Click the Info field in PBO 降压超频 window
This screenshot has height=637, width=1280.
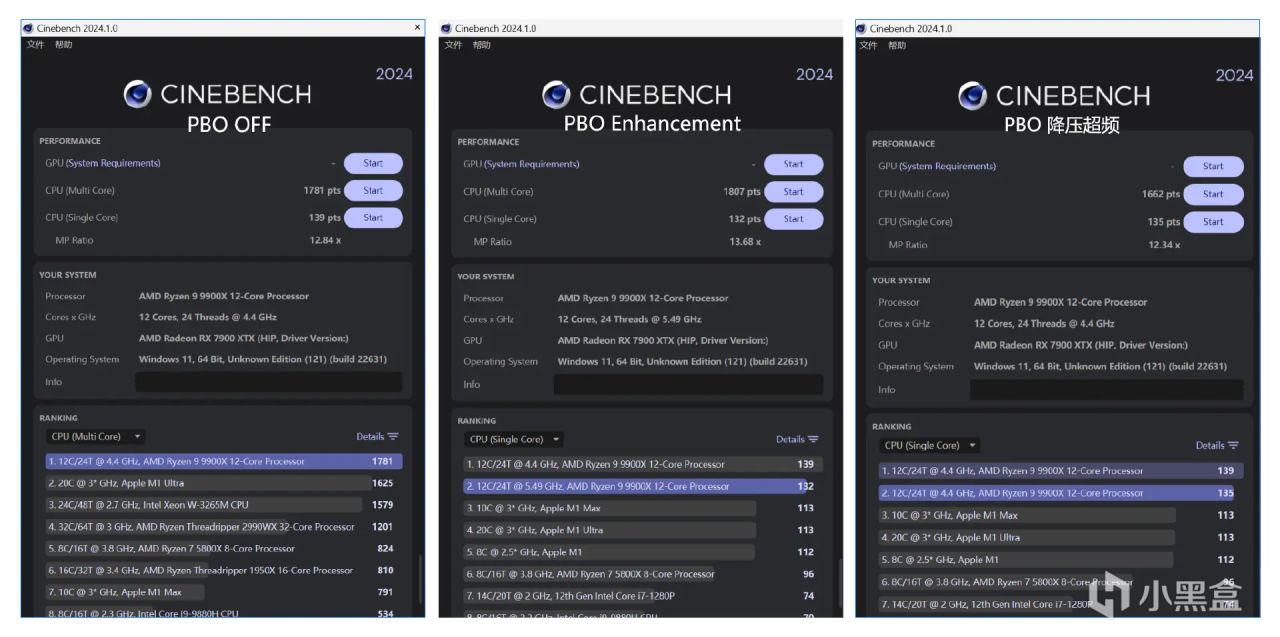pyautogui.click(x=1106, y=390)
